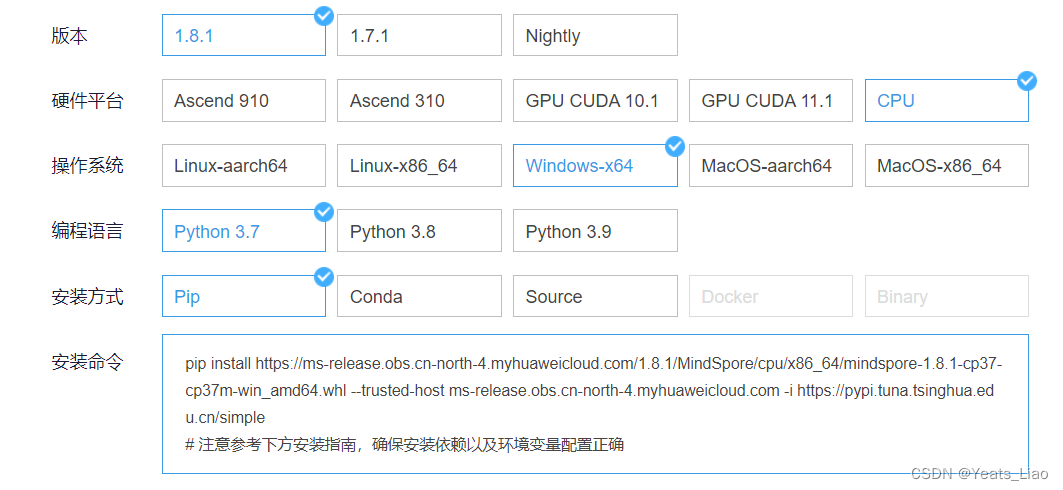Viewport: 1063px width, 490px height.
Task: Select Ascend 310 hardware platform
Action: pyautogui.click(x=420, y=100)
